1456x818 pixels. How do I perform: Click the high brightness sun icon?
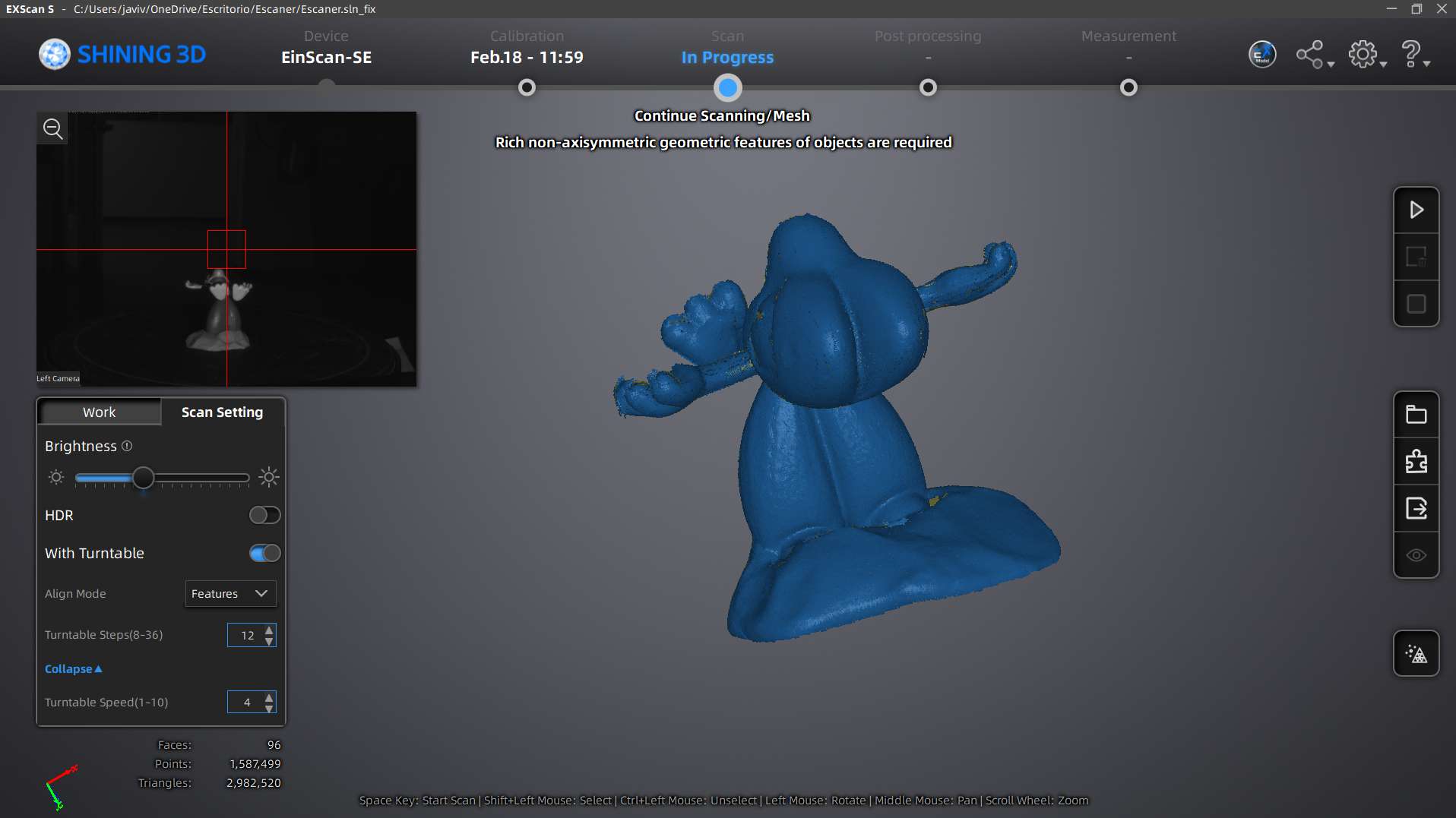[x=269, y=477]
